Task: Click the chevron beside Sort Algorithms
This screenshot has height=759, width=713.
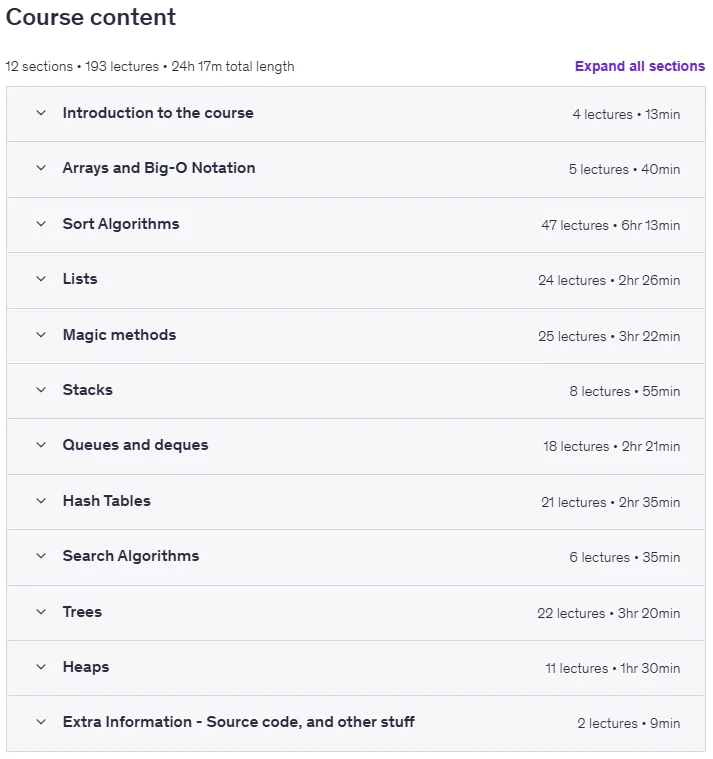Action: pos(41,224)
